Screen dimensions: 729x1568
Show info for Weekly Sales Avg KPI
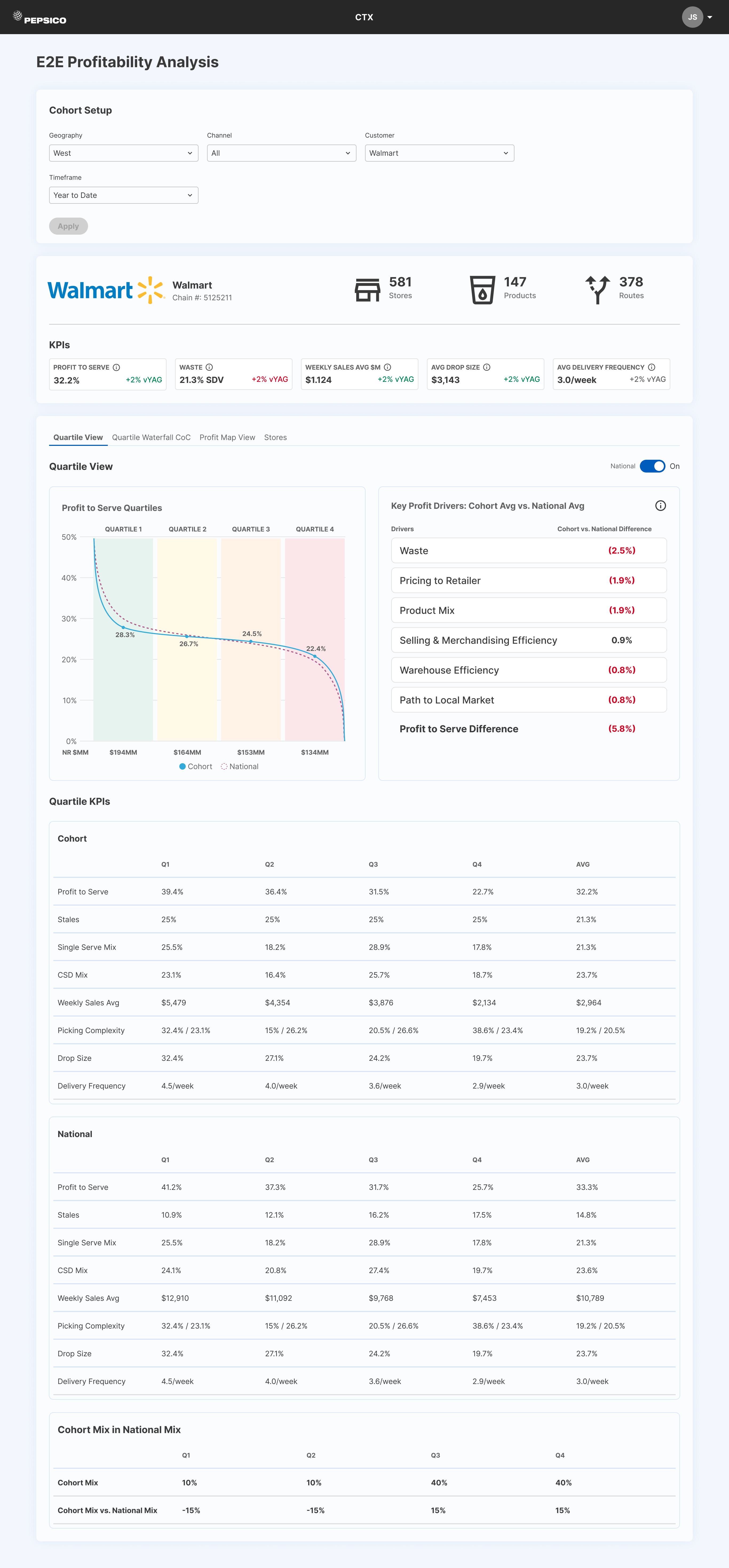coord(387,367)
